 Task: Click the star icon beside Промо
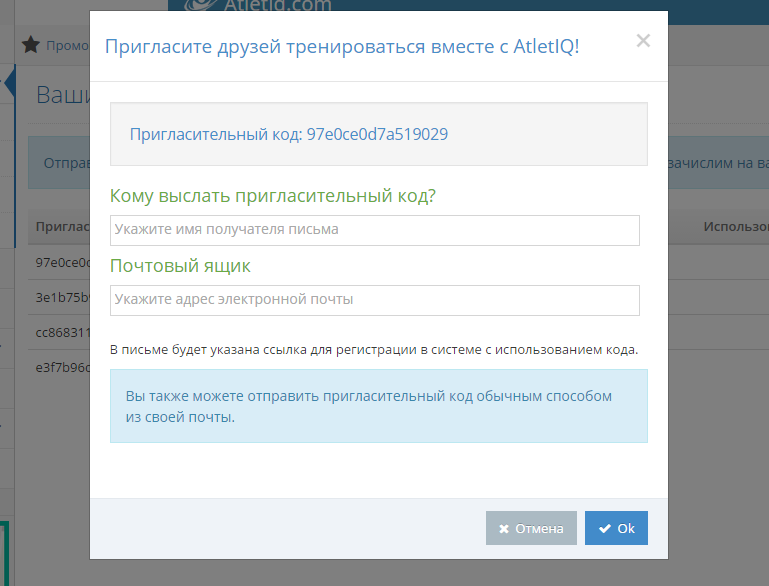(x=31, y=45)
